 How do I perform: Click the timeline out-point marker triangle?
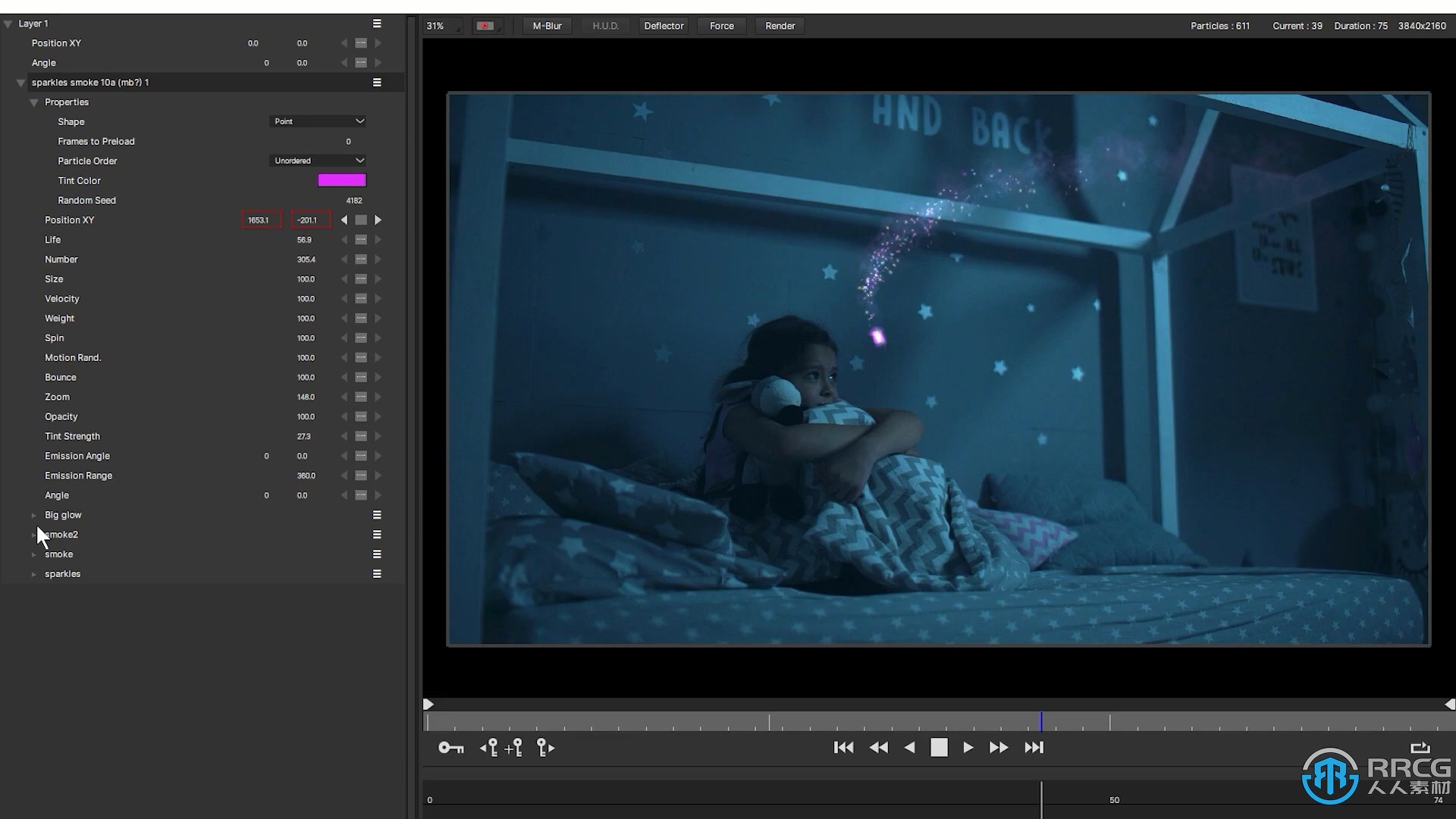(1450, 704)
